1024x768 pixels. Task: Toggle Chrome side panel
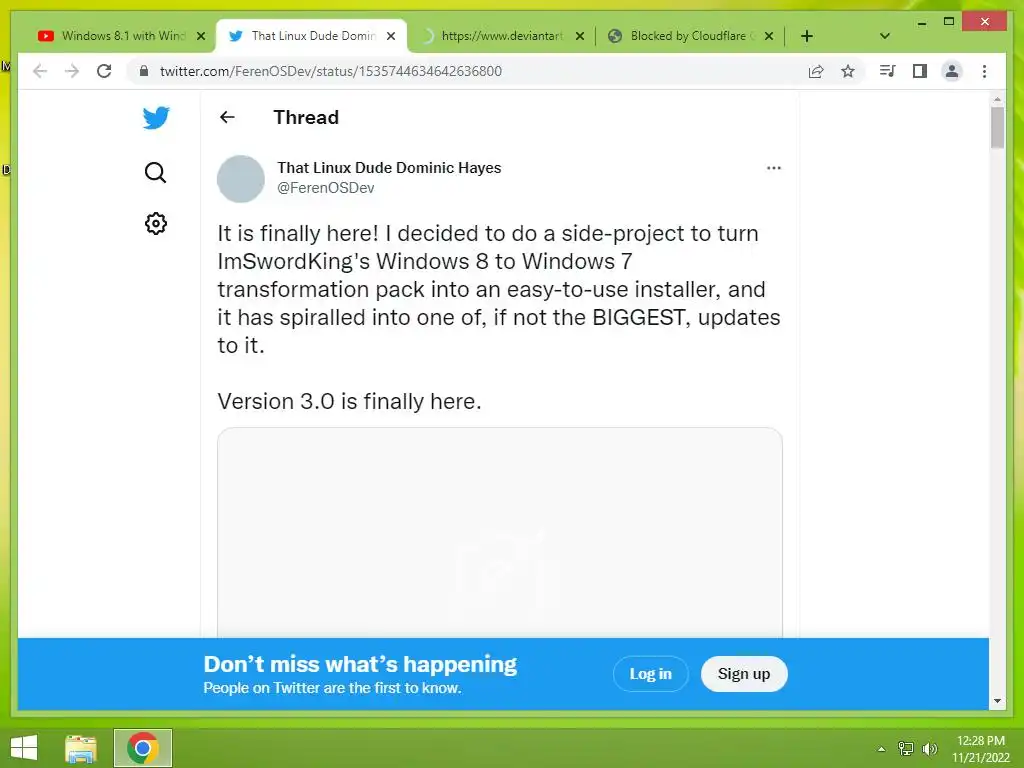(920, 71)
